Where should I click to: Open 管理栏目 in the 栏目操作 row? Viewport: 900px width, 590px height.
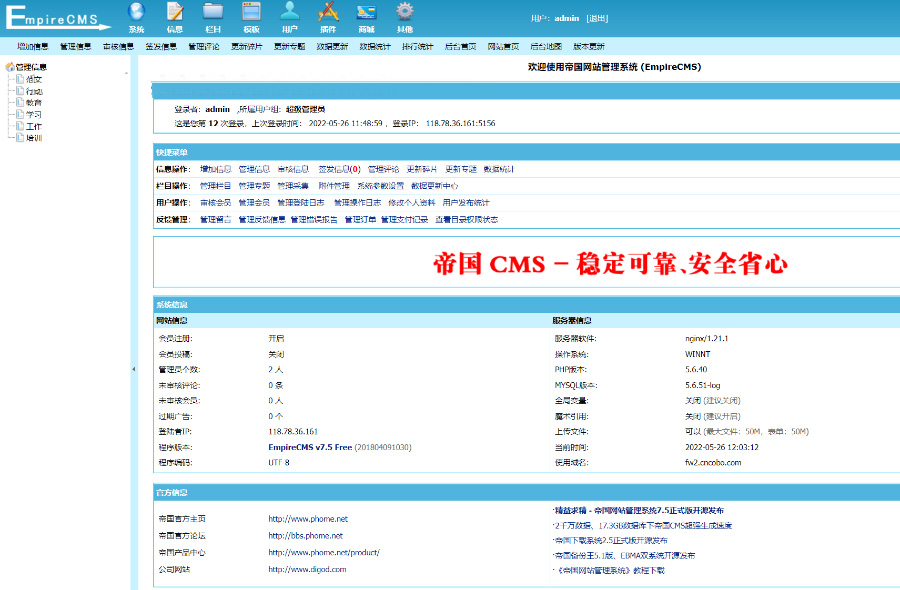215,186
